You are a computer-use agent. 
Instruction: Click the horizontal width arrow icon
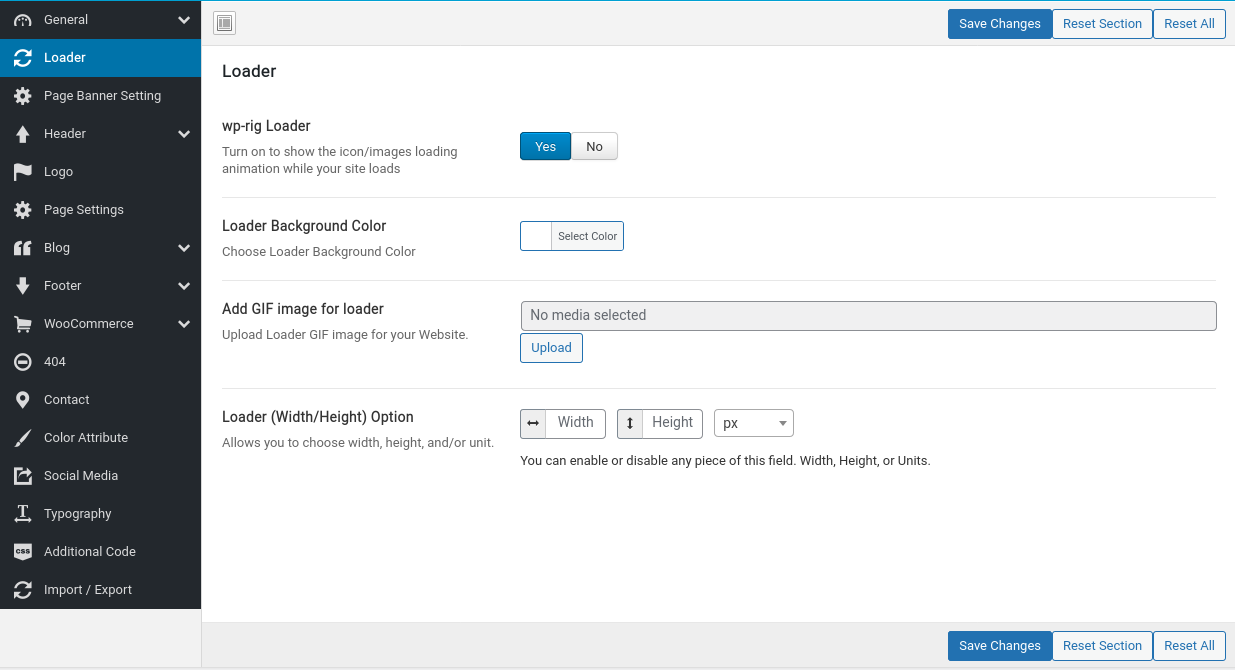click(533, 423)
